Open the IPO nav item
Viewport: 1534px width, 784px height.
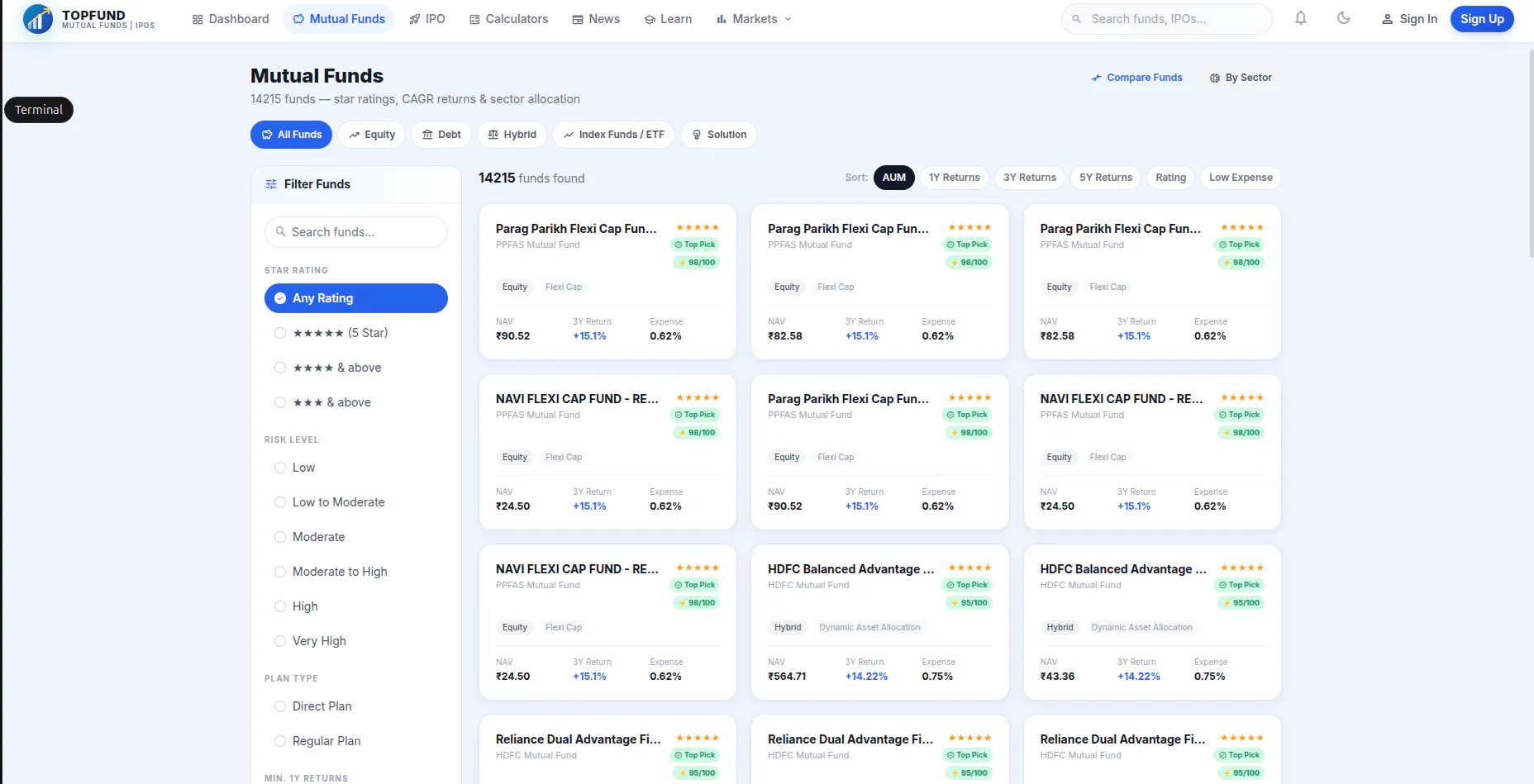click(427, 19)
